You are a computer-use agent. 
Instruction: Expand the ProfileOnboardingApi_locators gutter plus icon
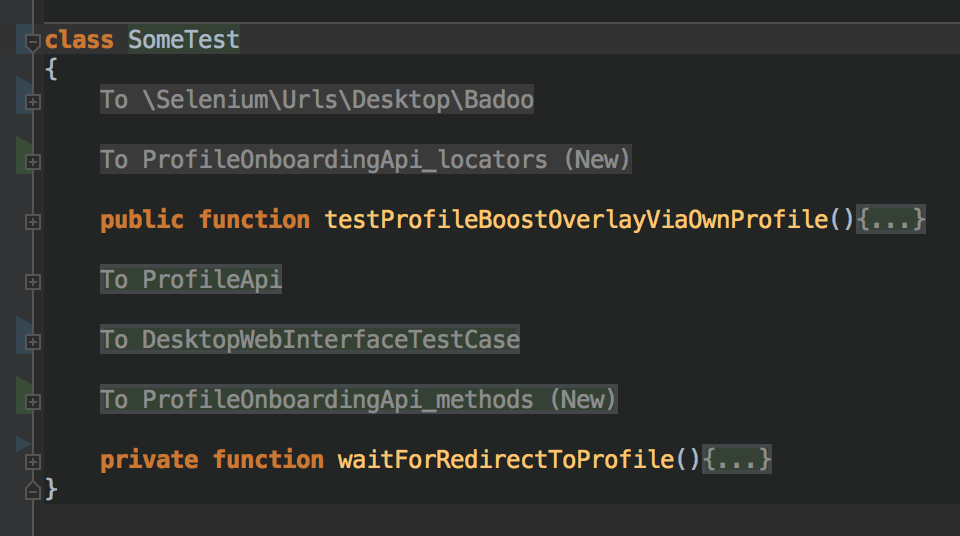tap(32, 162)
